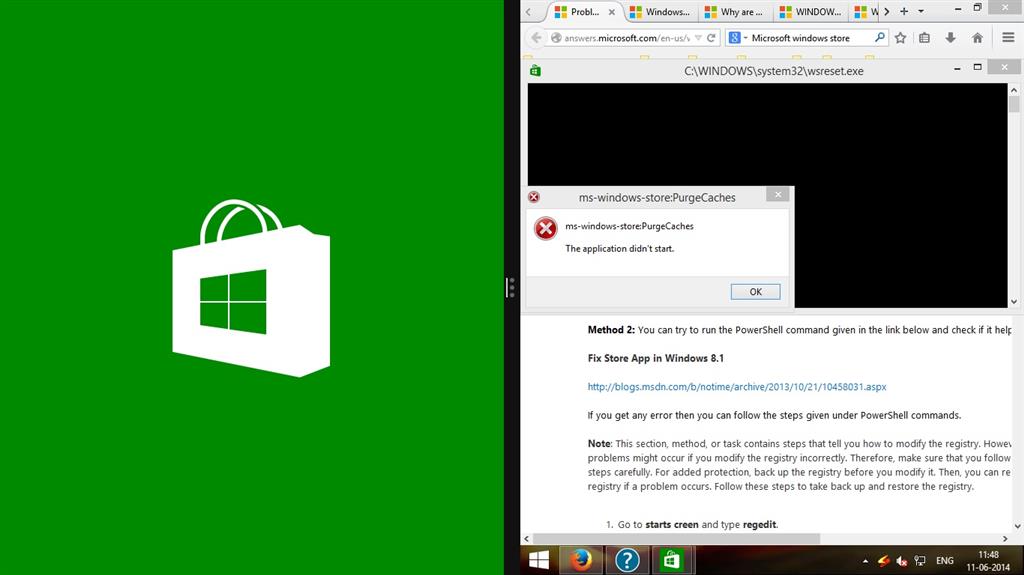1024x575 pixels.
Task: Click the magnifier search icon in search box
Action: pyautogui.click(x=880, y=38)
